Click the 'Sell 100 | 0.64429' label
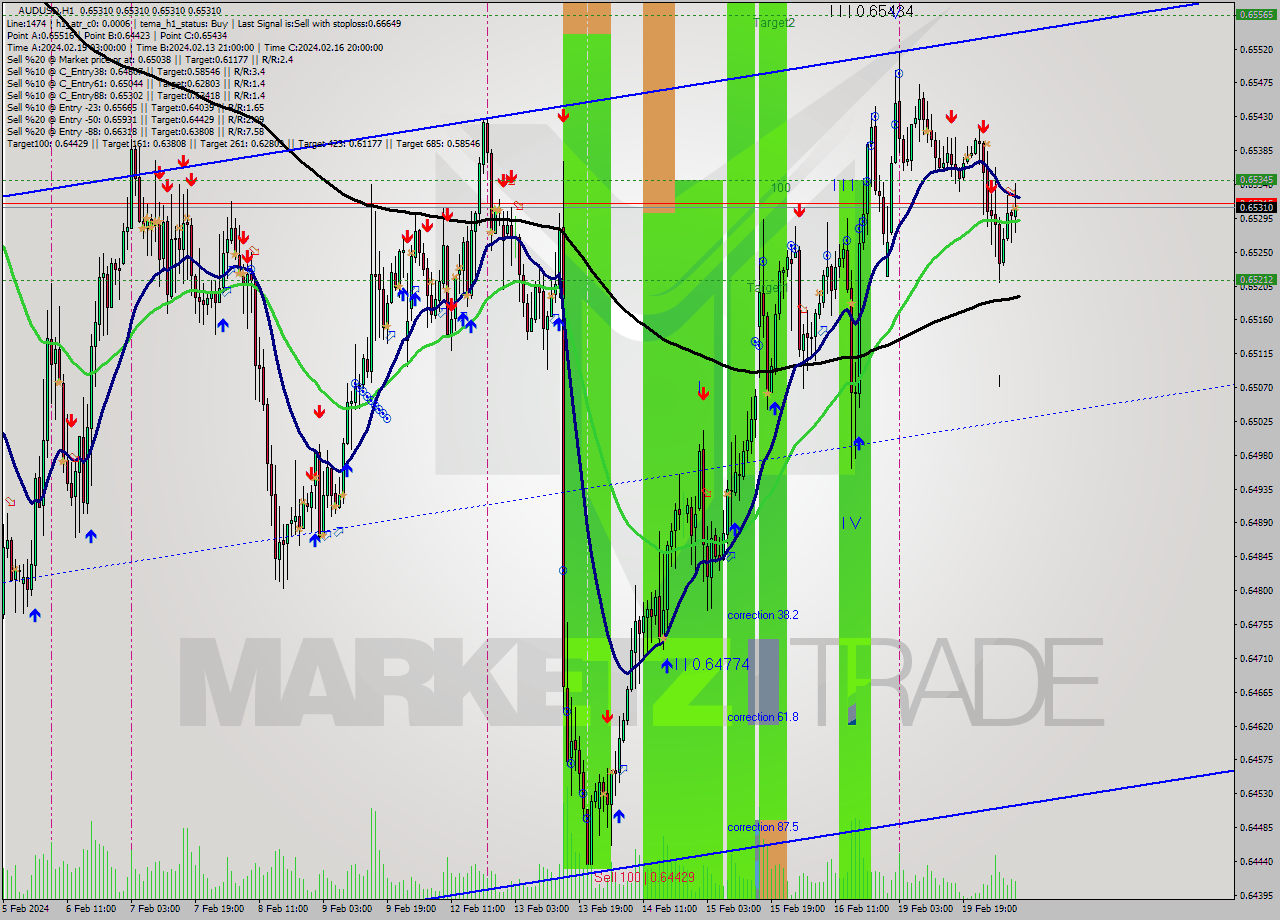This screenshot has height=920, width=1280. point(644,876)
